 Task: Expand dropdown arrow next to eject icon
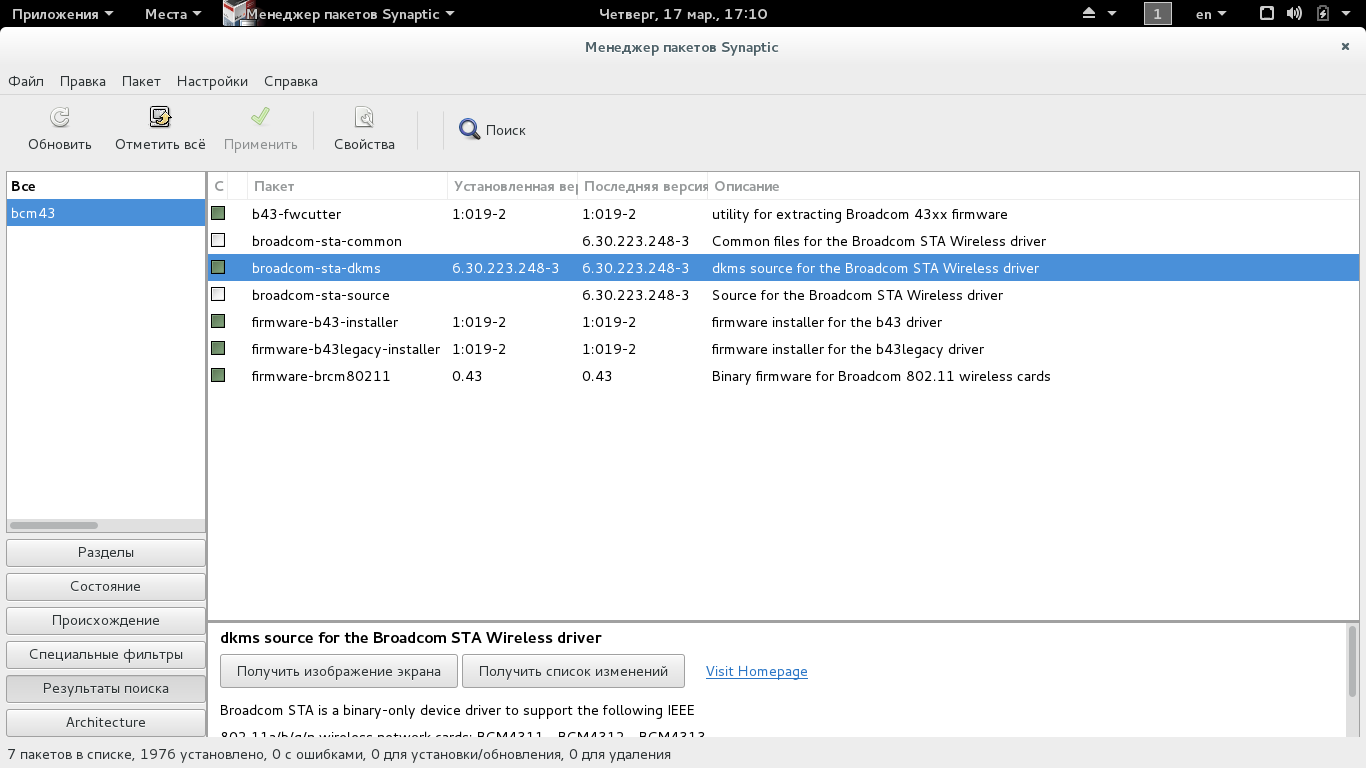1113,14
